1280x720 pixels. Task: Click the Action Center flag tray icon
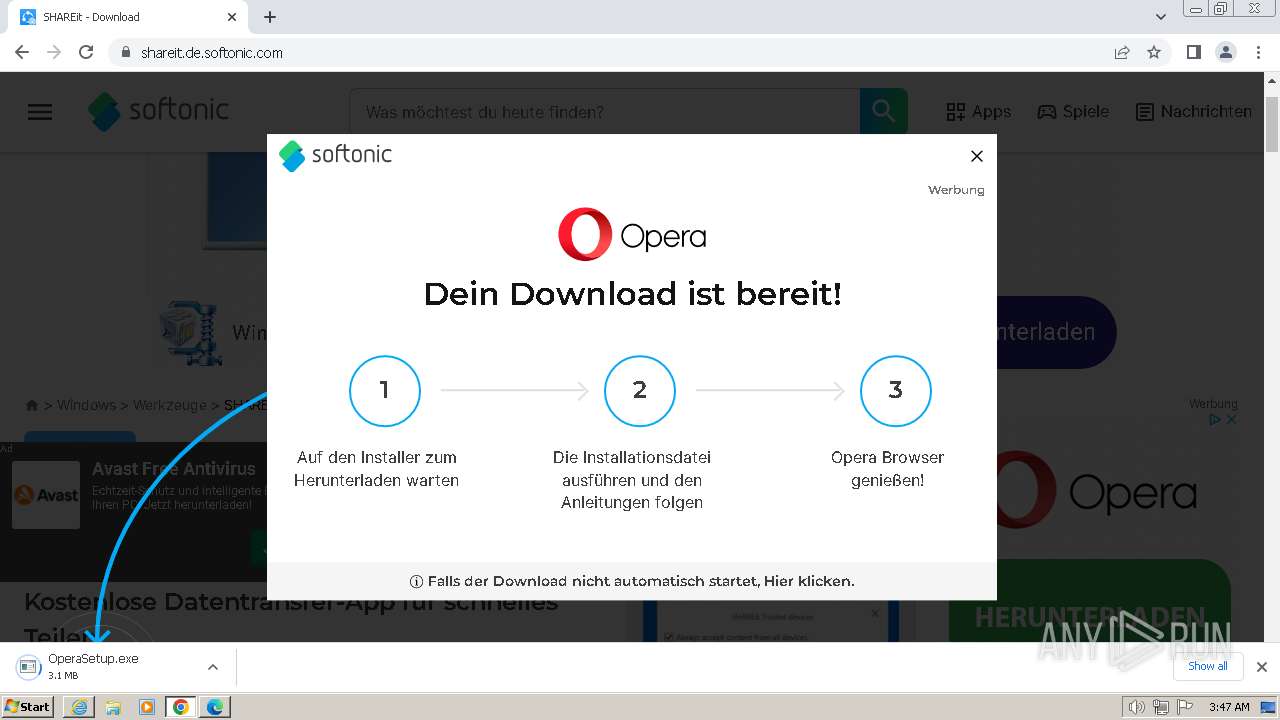coord(1185,707)
